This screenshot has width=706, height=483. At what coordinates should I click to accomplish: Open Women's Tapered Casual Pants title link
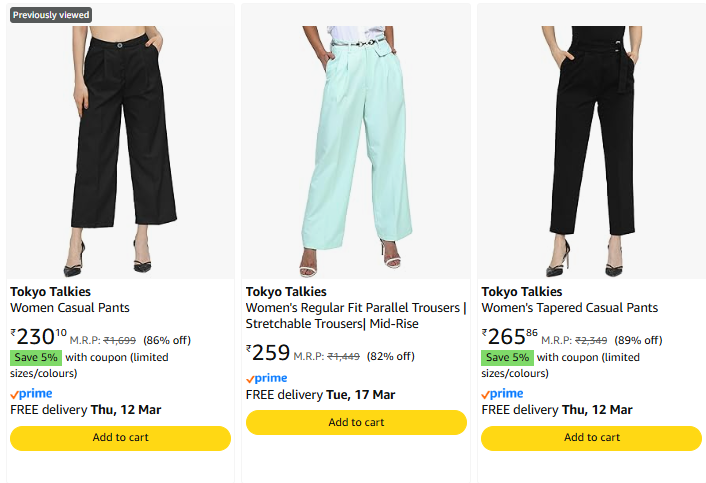tap(569, 308)
